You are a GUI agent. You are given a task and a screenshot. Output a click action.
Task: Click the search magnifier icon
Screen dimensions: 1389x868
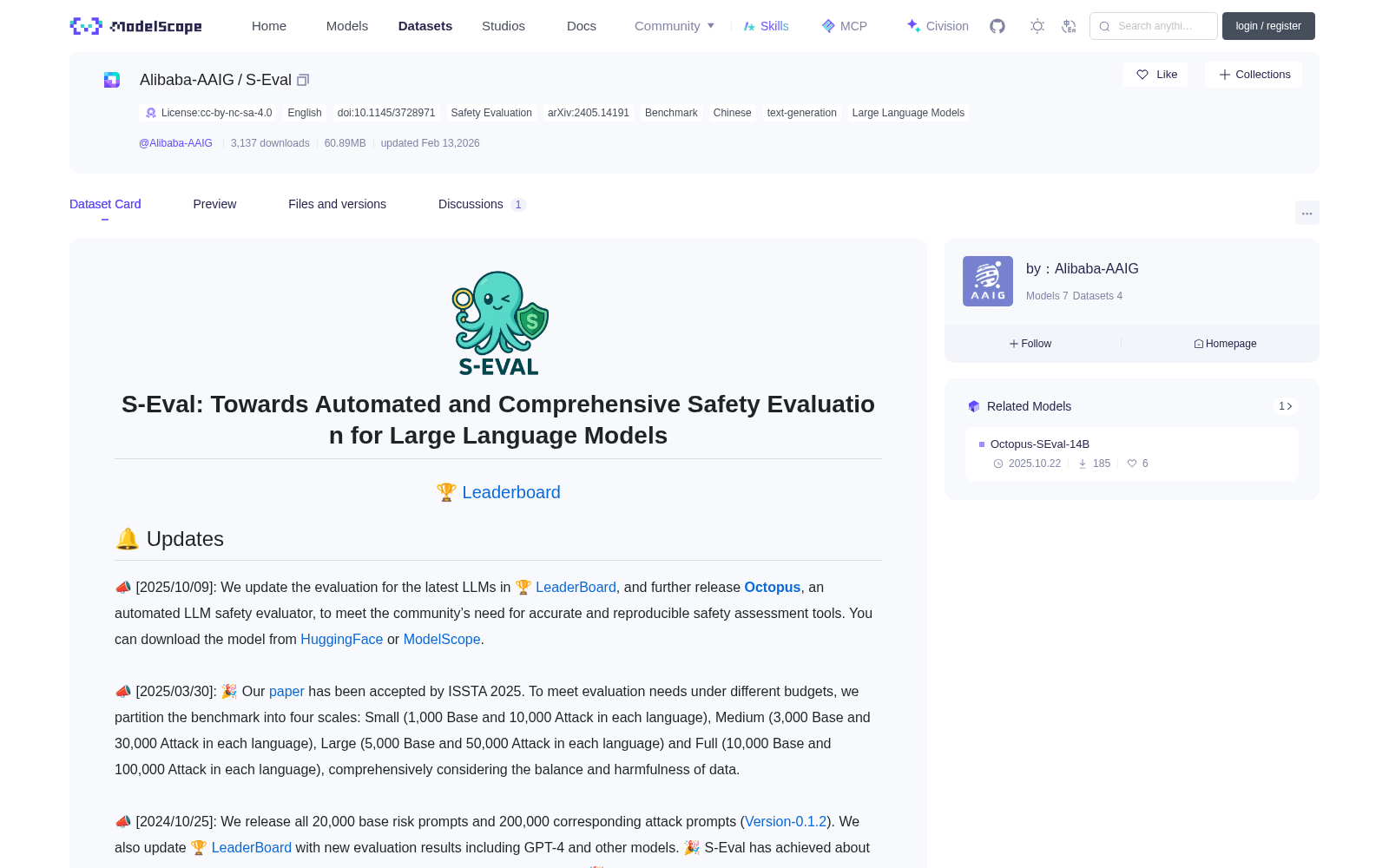[1104, 26]
